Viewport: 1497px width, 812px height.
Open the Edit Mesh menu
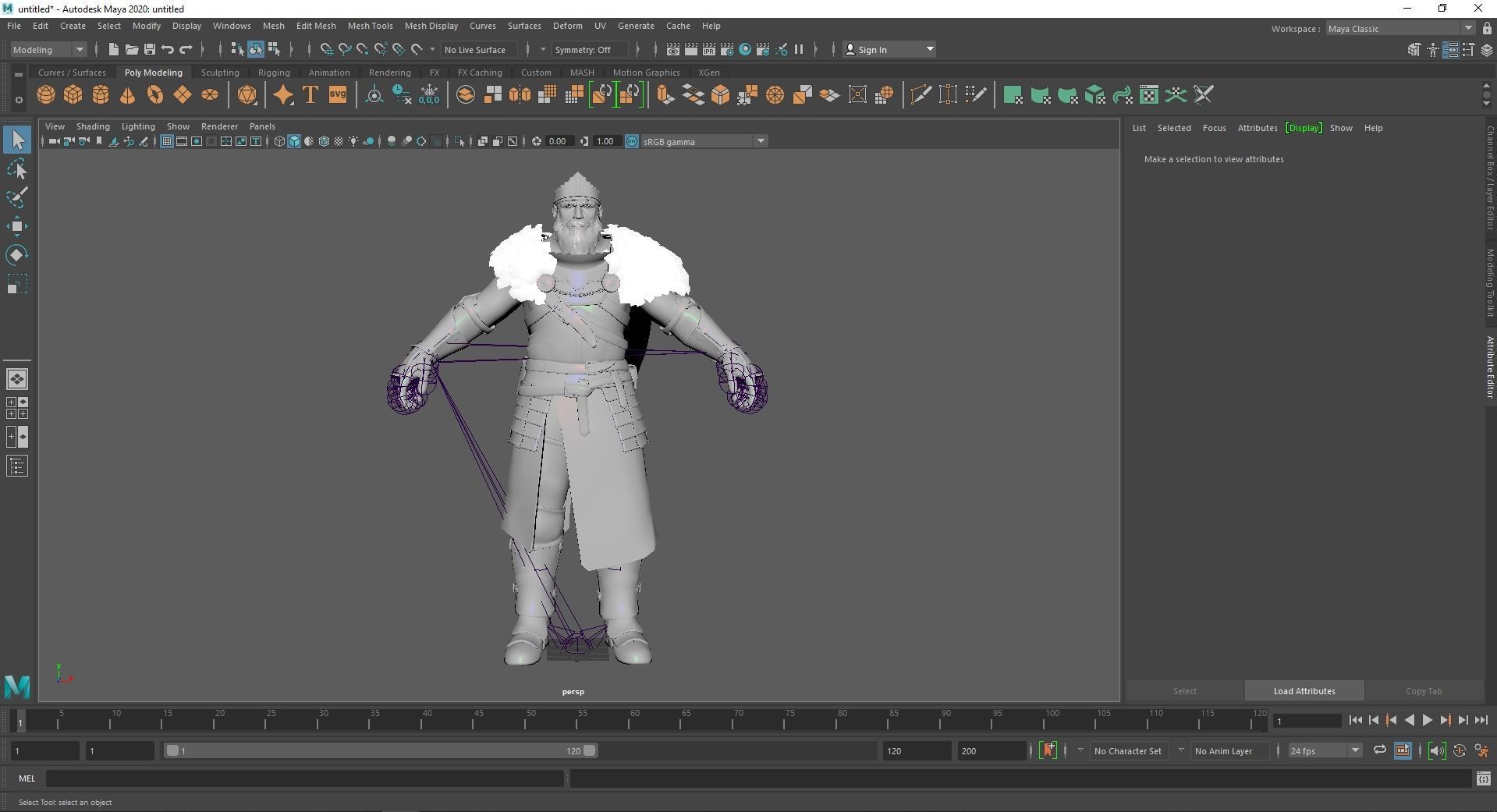click(316, 26)
